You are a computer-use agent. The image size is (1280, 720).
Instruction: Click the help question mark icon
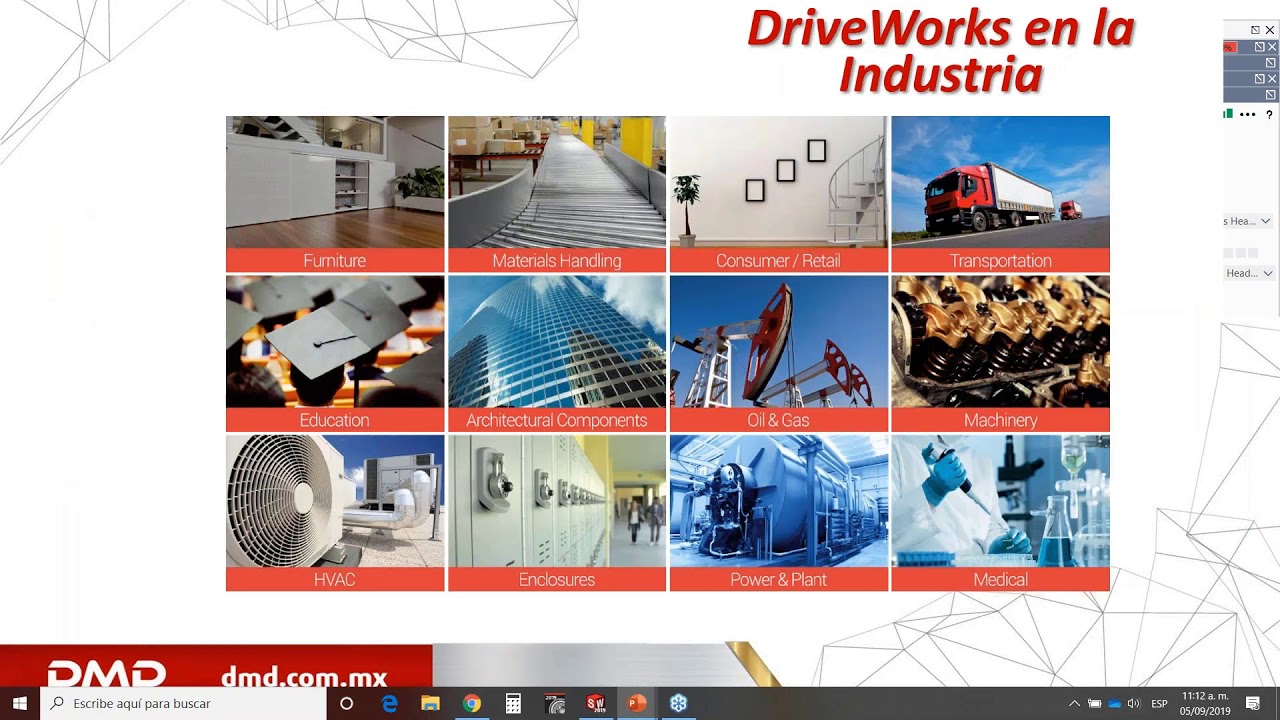coord(1269,114)
